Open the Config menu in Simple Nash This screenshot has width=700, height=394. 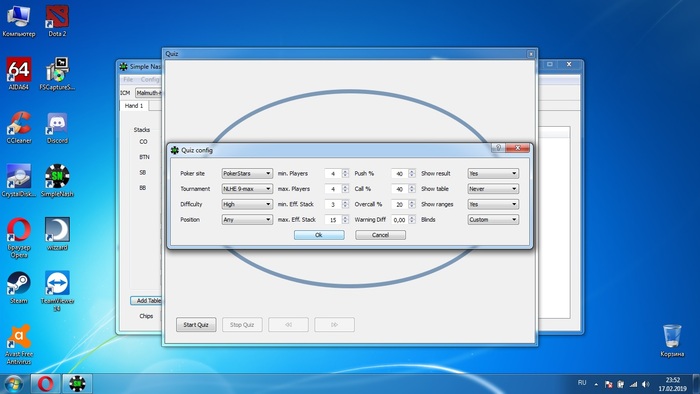tap(150, 79)
